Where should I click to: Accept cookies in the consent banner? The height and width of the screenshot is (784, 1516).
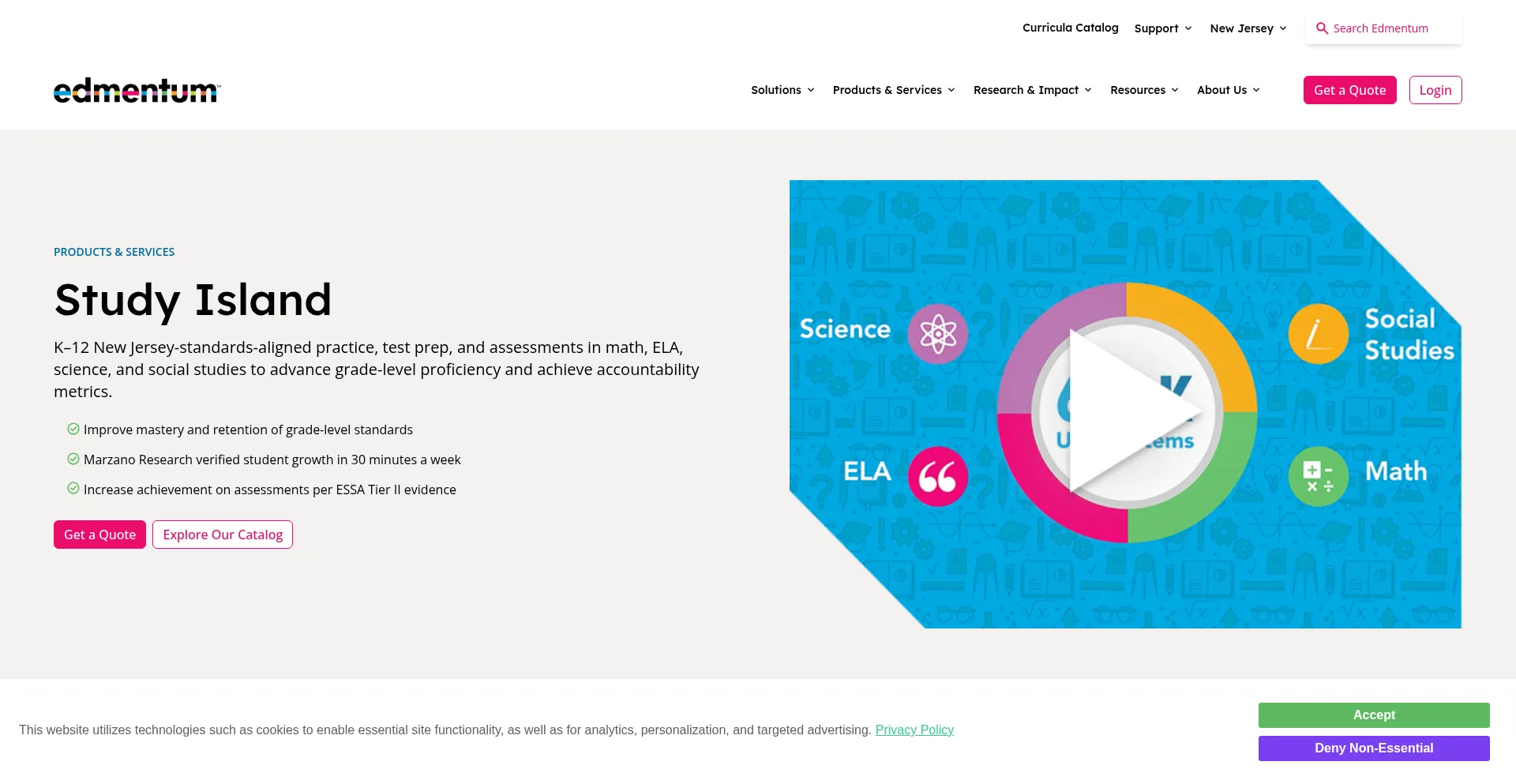1373,715
